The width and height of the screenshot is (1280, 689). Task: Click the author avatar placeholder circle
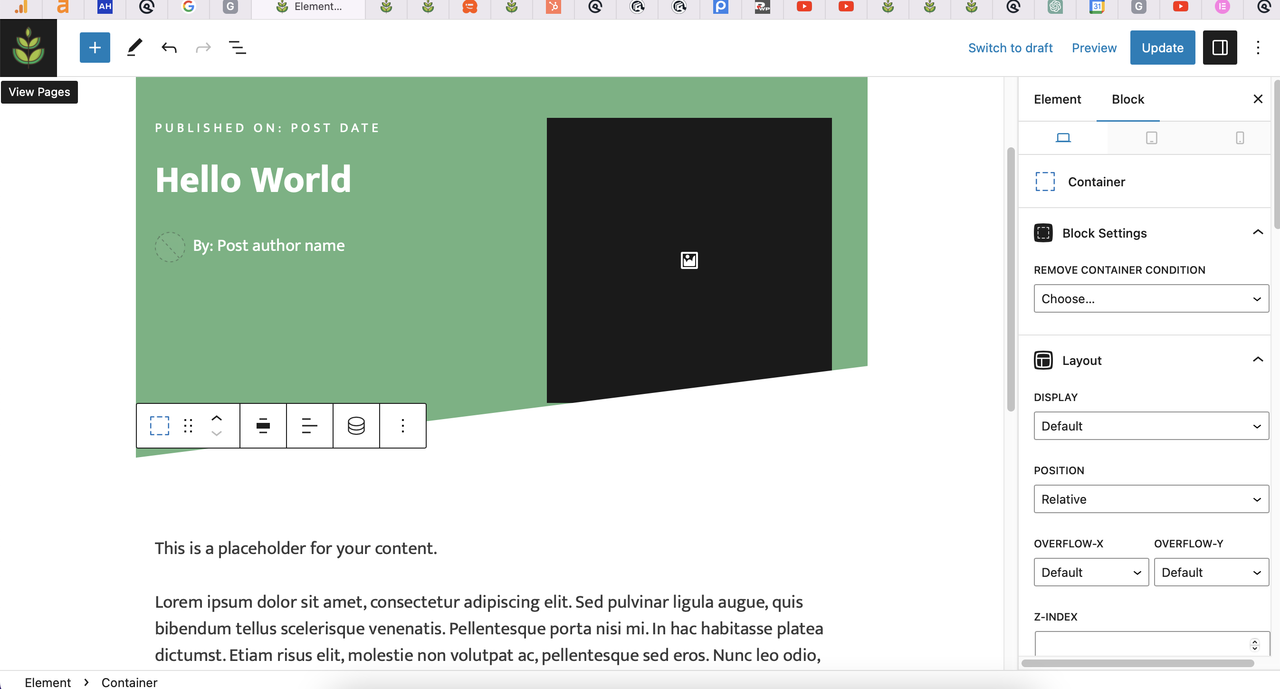point(170,246)
